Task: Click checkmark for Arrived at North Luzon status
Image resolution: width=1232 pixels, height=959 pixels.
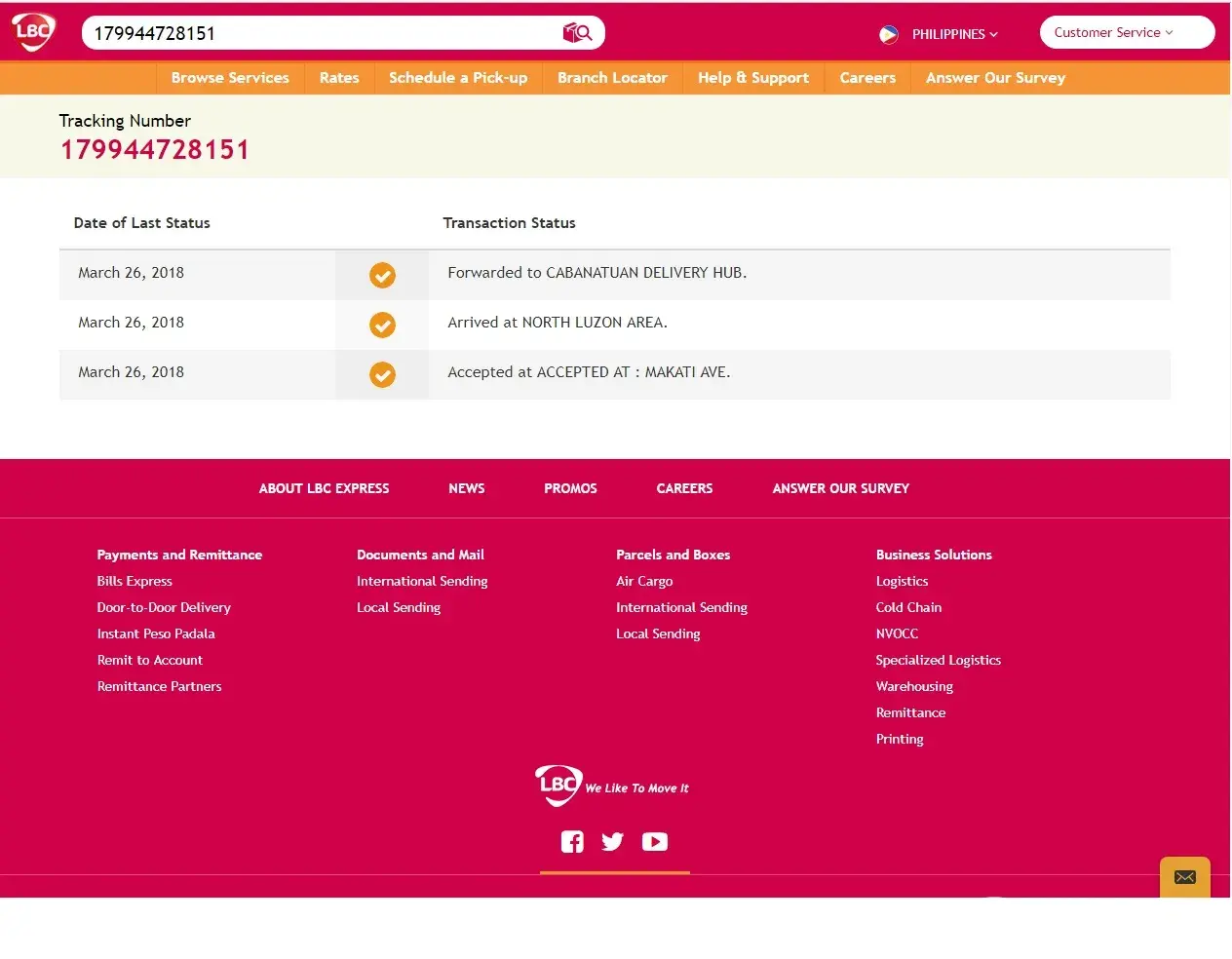Action: click(382, 326)
